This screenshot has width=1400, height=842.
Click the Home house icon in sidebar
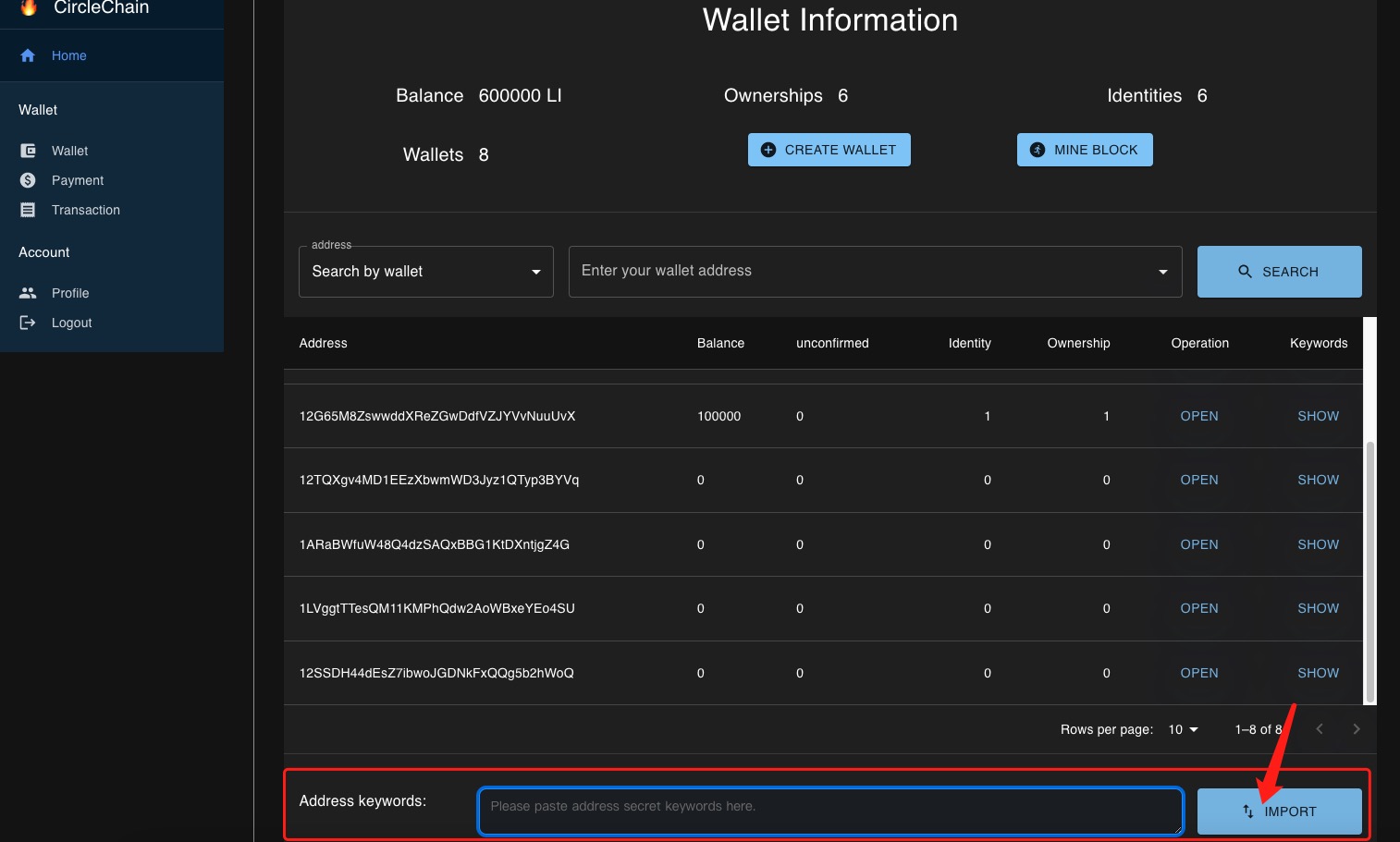click(28, 55)
